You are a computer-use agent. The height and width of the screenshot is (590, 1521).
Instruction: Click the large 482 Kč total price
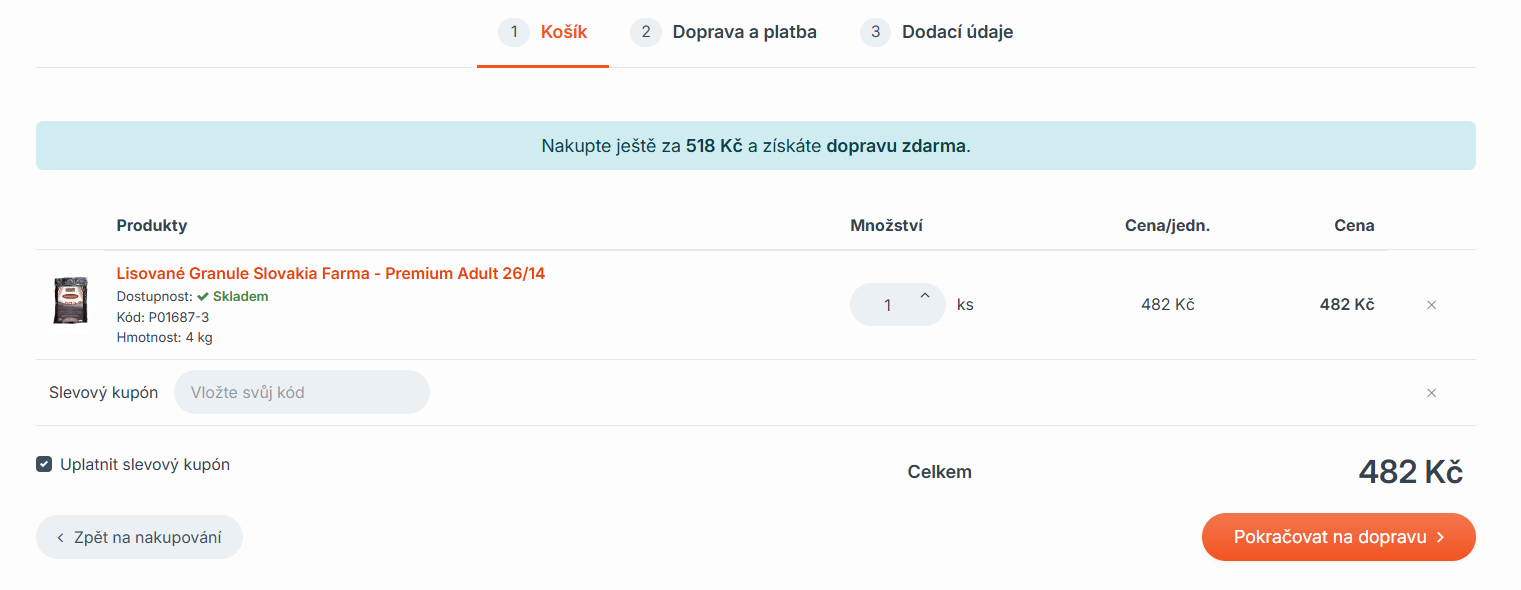(1410, 472)
